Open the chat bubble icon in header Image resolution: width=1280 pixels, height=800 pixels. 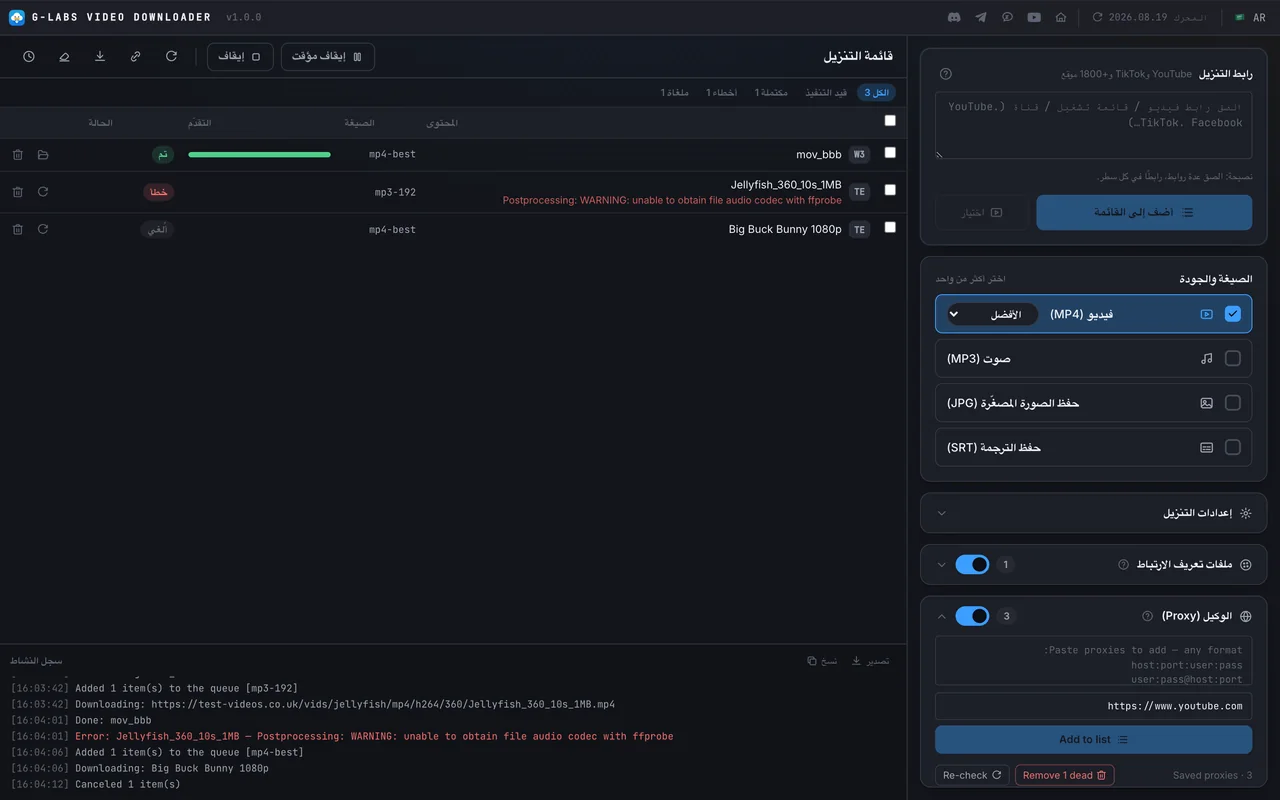click(1007, 17)
